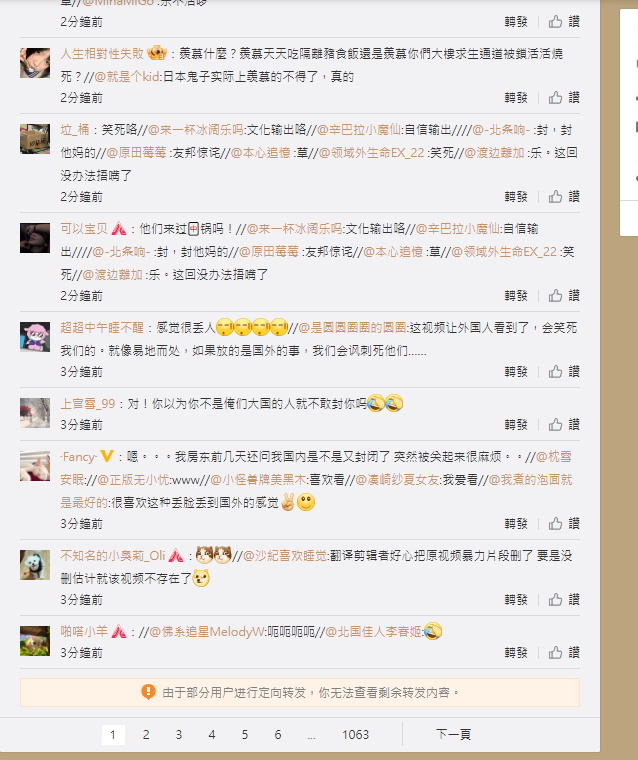Image resolution: width=638 pixels, height=760 pixels.
Task: Like the comment by 超超中午睡不醒
Action: click(564, 371)
